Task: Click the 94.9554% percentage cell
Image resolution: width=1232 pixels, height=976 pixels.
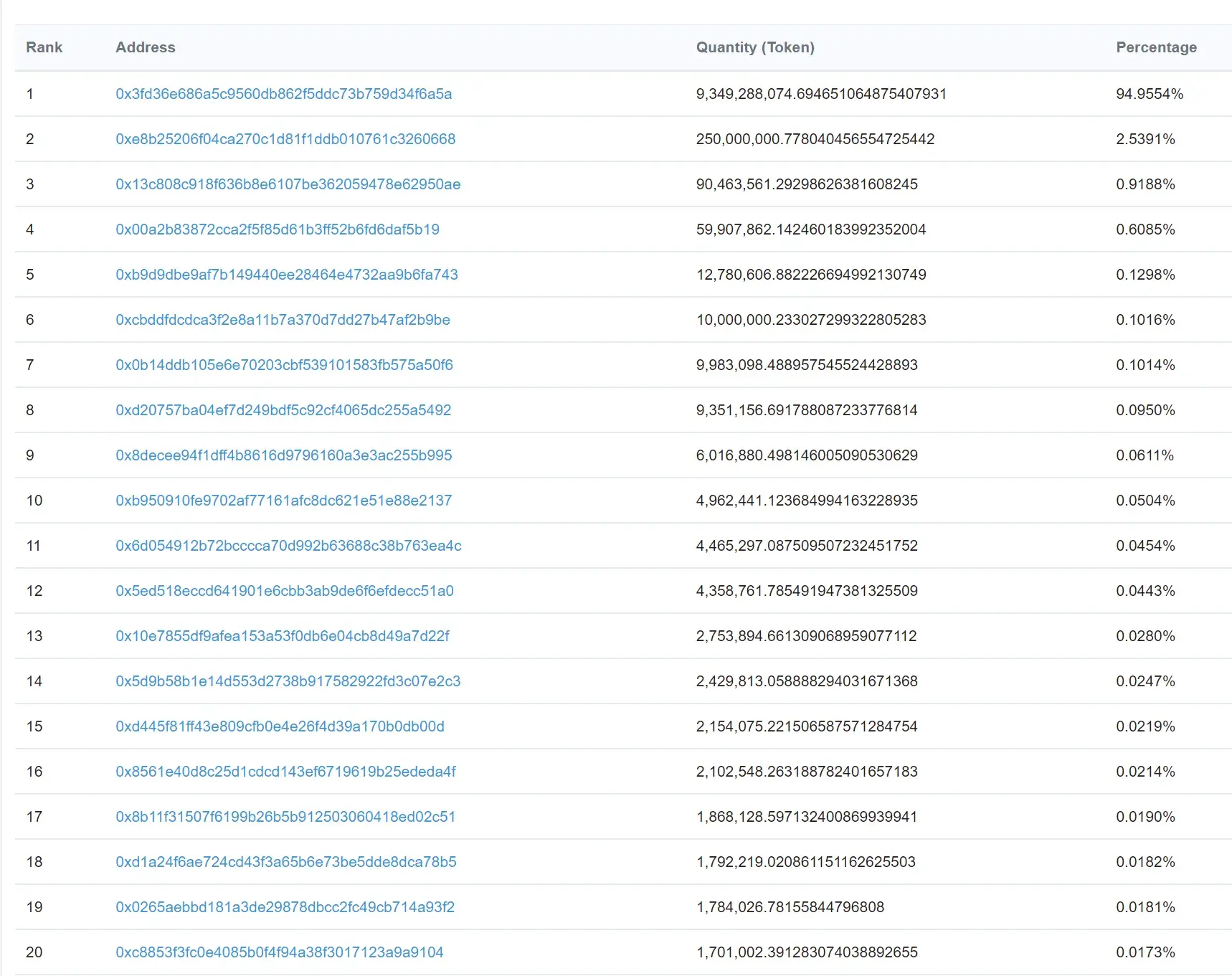Action: coord(1150,94)
